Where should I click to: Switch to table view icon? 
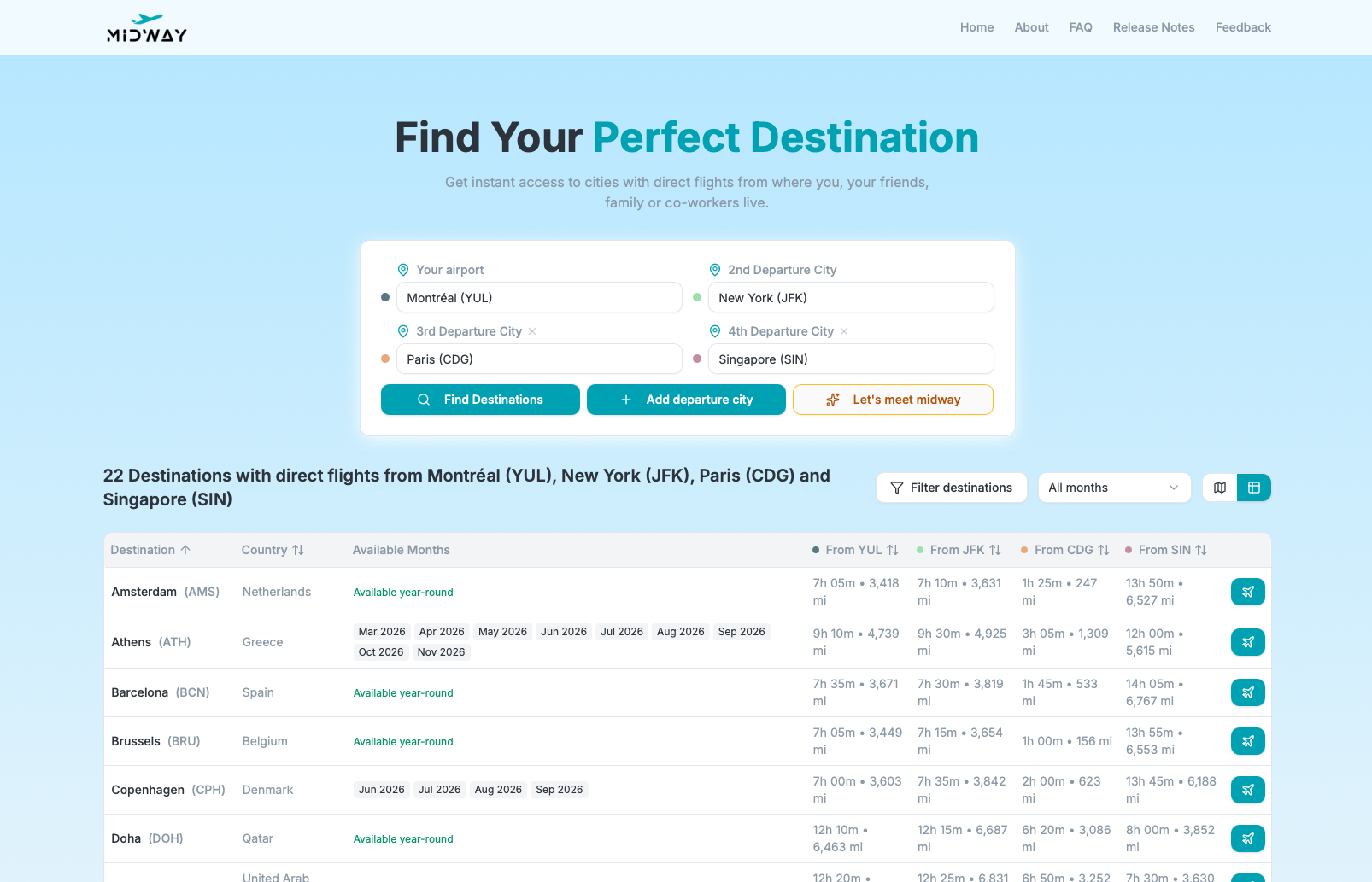1254,488
